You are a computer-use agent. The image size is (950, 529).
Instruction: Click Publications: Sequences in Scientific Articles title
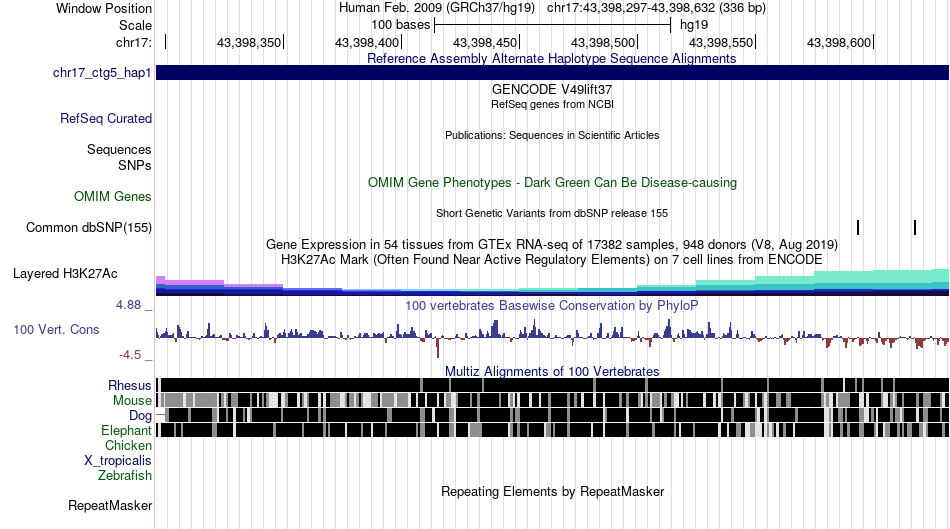[552, 135]
